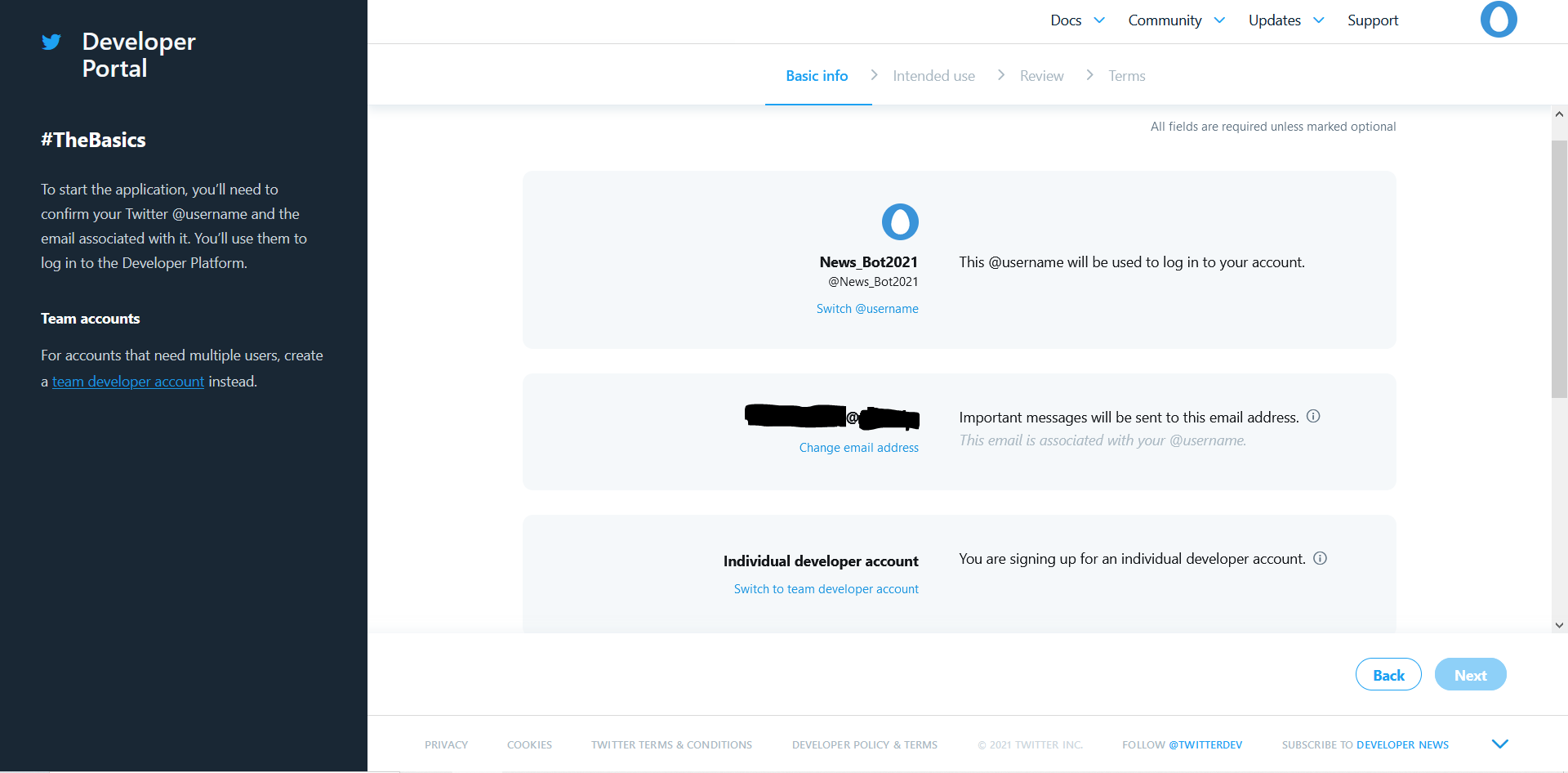This screenshot has height=773, width=1568.
Task: Click the News_Bot2021 egg avatar
Action: coord(900,221)
